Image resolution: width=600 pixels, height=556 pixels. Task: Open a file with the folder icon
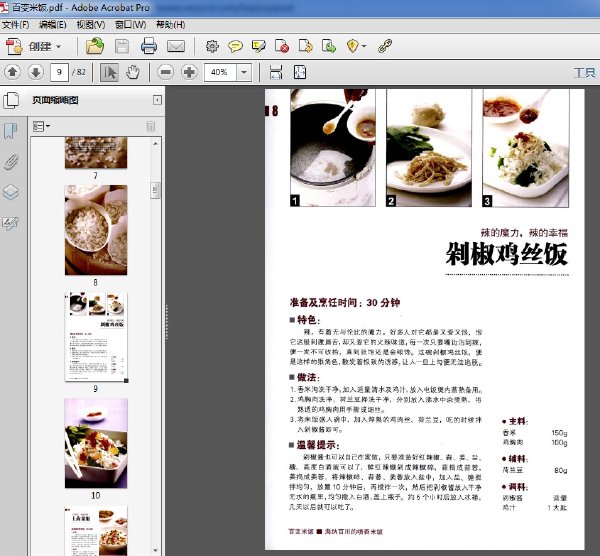[95, 46]
